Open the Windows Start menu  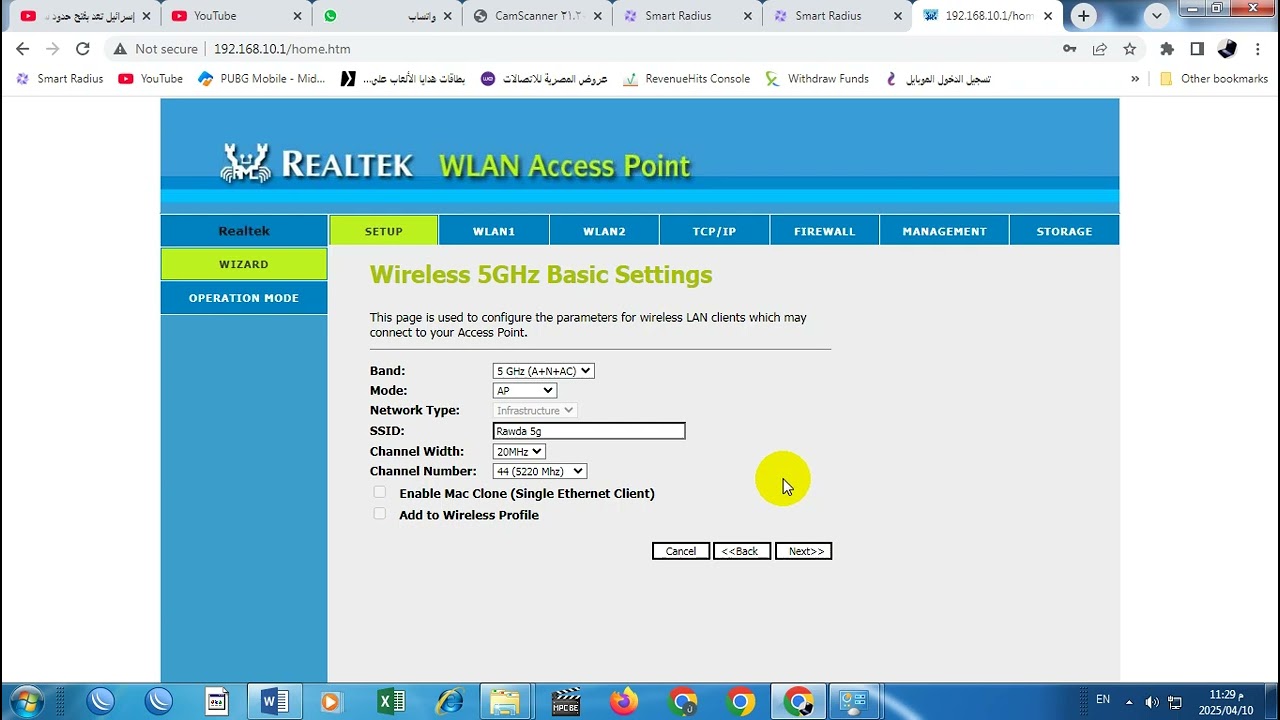click(26, 702)
